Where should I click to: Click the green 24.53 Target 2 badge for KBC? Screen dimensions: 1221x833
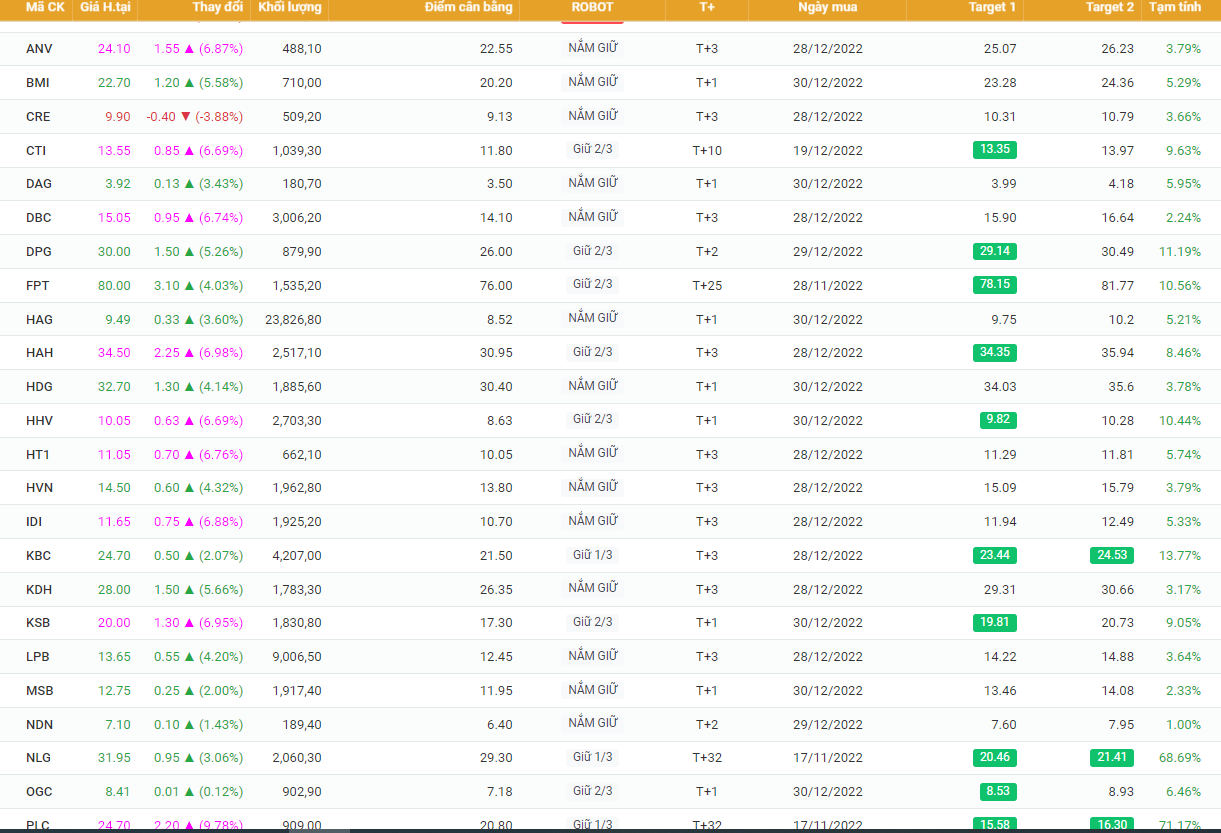coord(1112,555)
